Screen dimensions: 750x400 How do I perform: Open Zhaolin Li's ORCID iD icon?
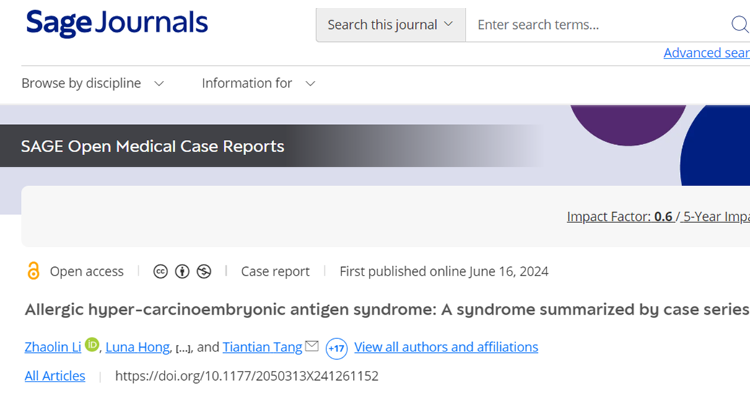tap(93, 346)
